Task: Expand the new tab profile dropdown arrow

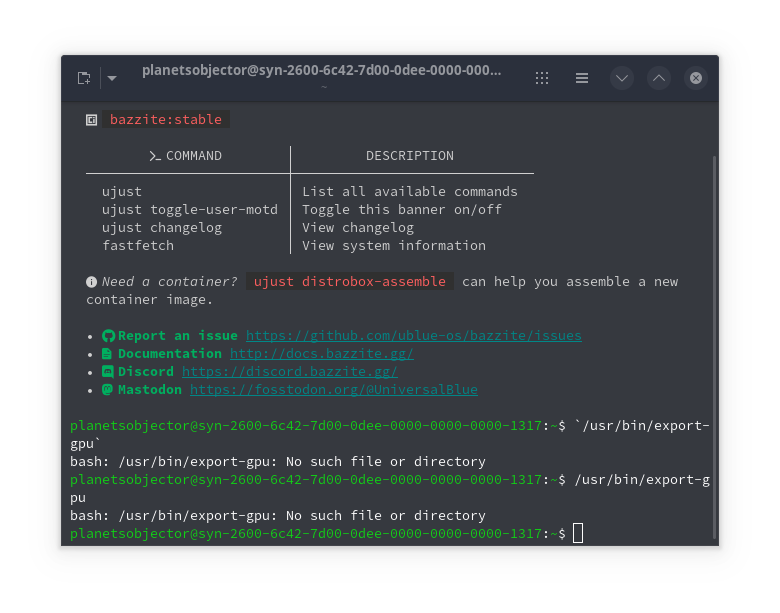Action: (x=112, y=78)
